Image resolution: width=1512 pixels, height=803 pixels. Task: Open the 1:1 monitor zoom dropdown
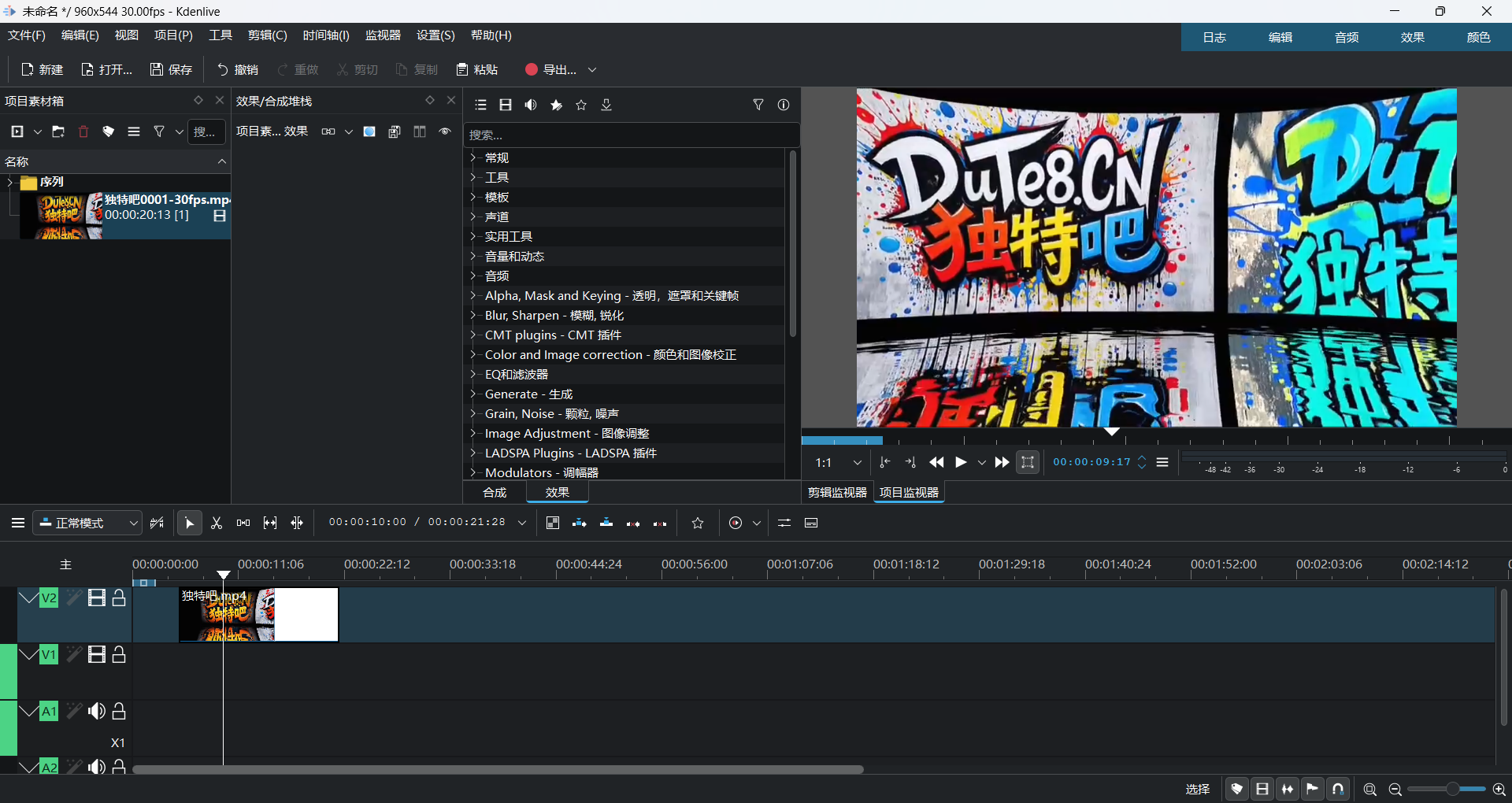(838, 462)
